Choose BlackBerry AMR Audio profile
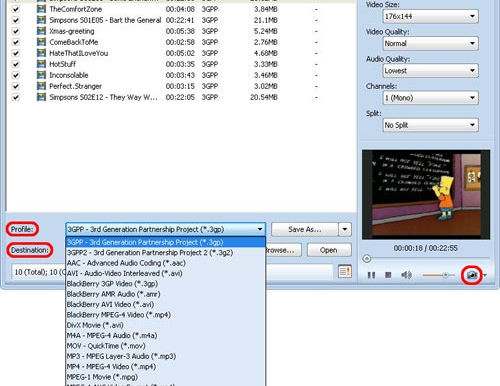This screenshot has height=386, width=500. coord(166,294)
